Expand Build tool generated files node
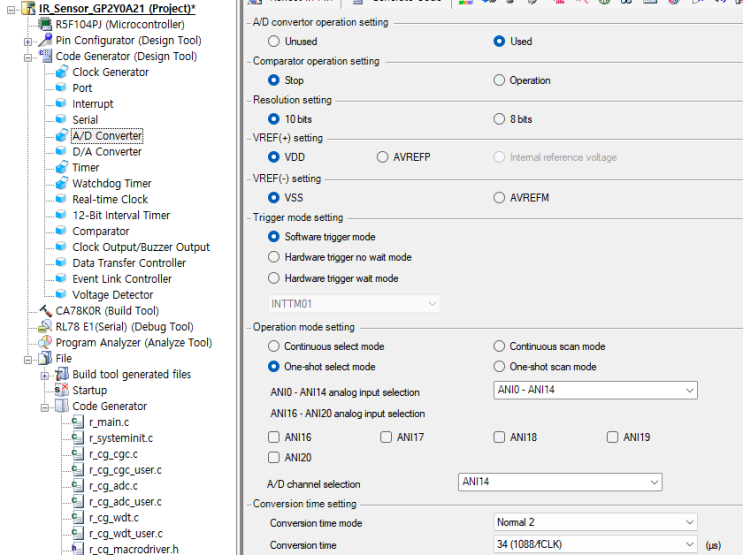 (x=45, y=375)
